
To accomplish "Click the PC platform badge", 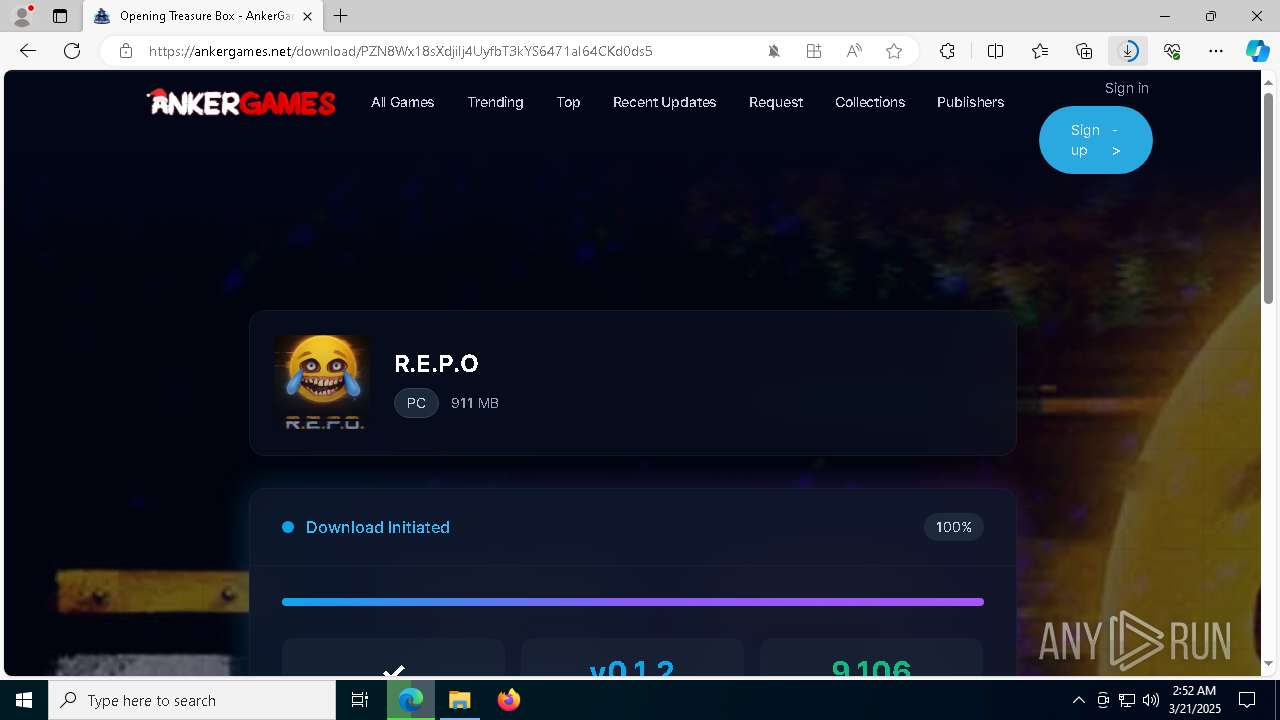I will [416, 403].
